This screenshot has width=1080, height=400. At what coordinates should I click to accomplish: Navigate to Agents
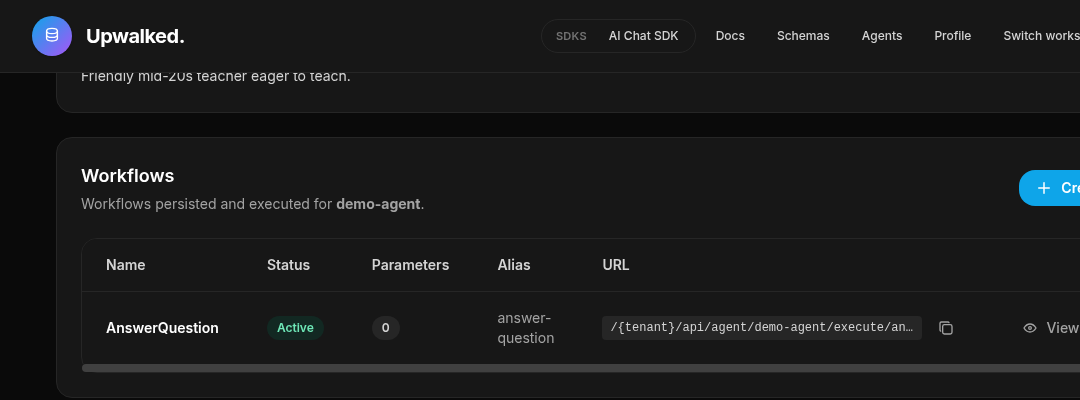(882, 36)
